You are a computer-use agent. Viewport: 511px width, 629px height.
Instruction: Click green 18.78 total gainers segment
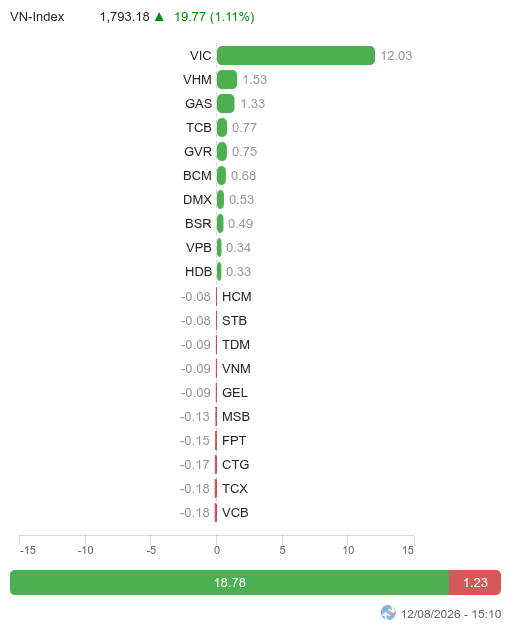click(229, 582)
